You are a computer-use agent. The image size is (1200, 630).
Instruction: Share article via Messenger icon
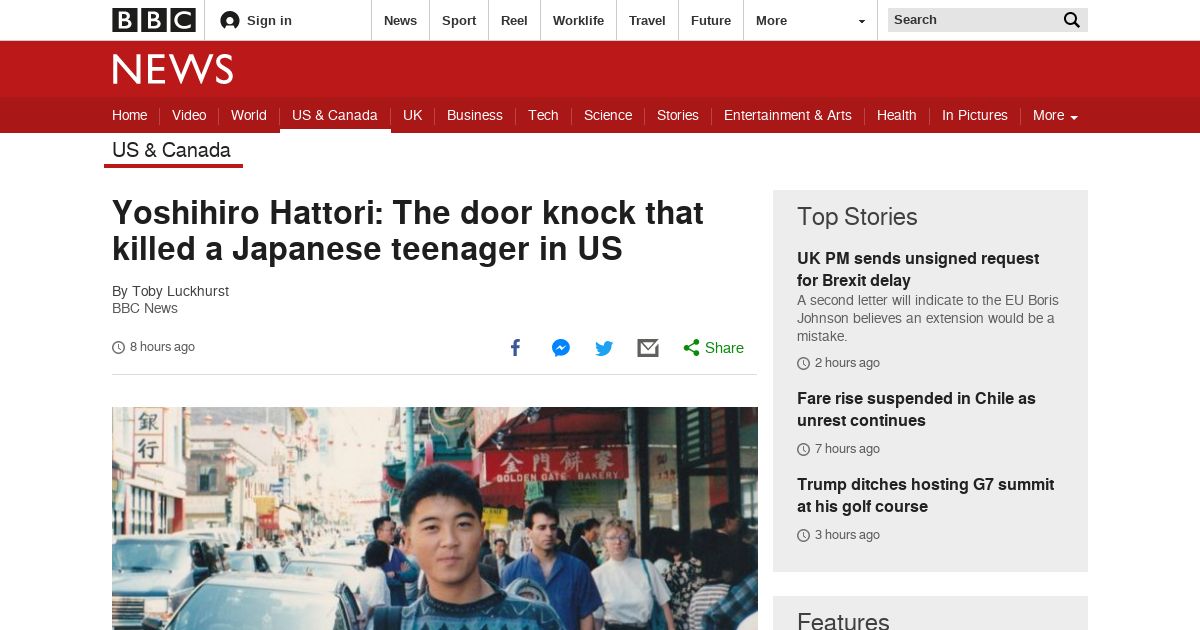pos(561,348)
